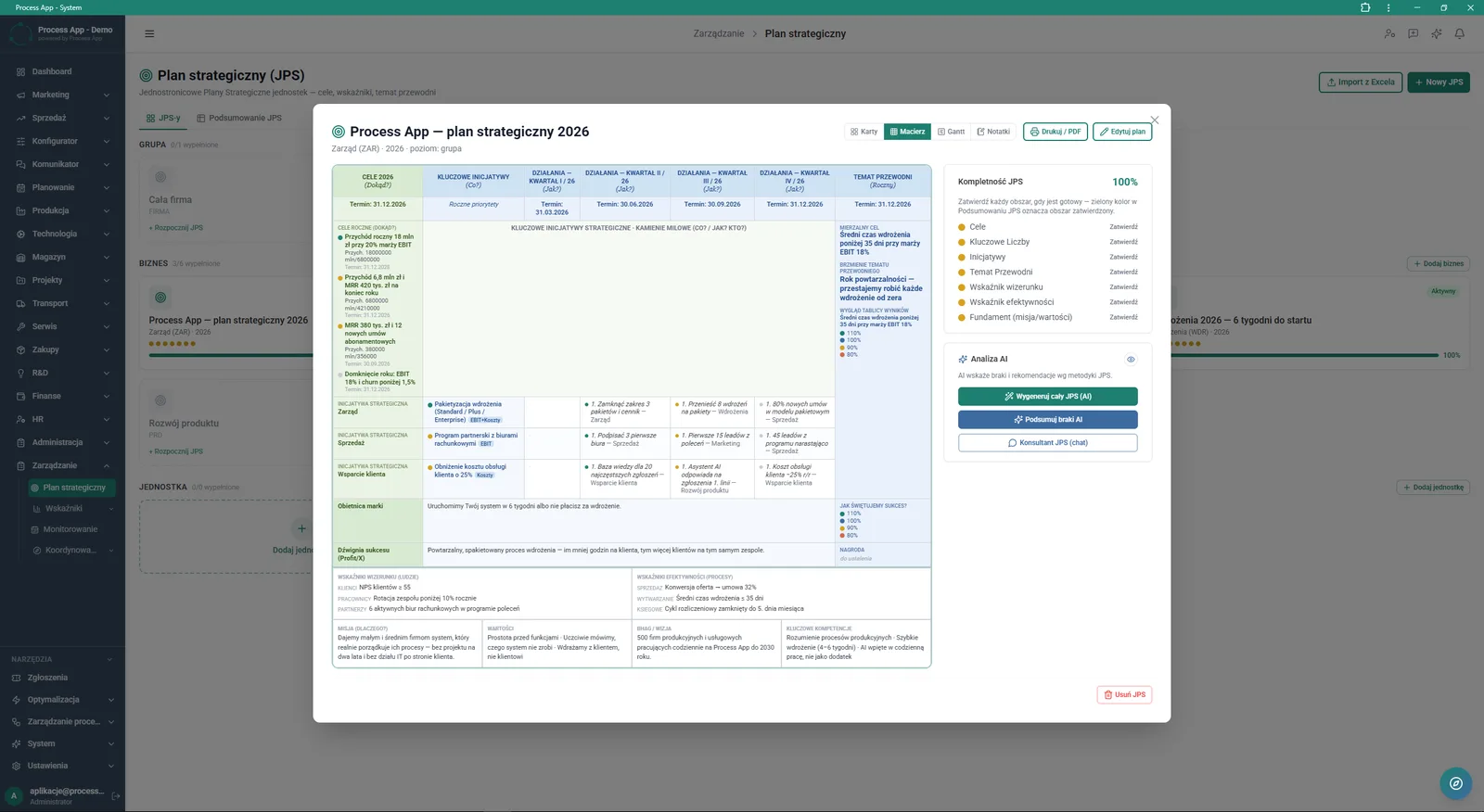Click Zatwierdź next to Inicjatywy
This screenshot has width=1484, height=812.
[1123, 257]
